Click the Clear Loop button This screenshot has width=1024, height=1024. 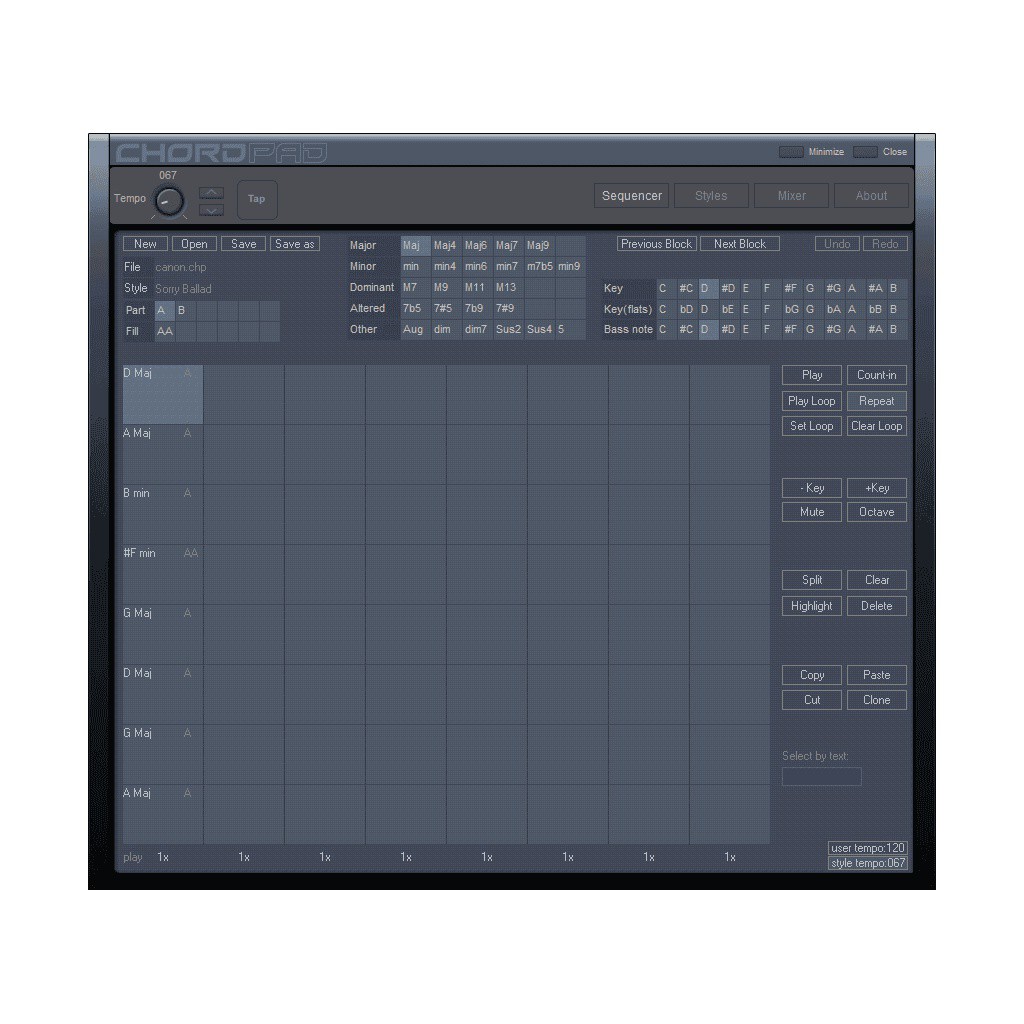(x=876, y=426)
